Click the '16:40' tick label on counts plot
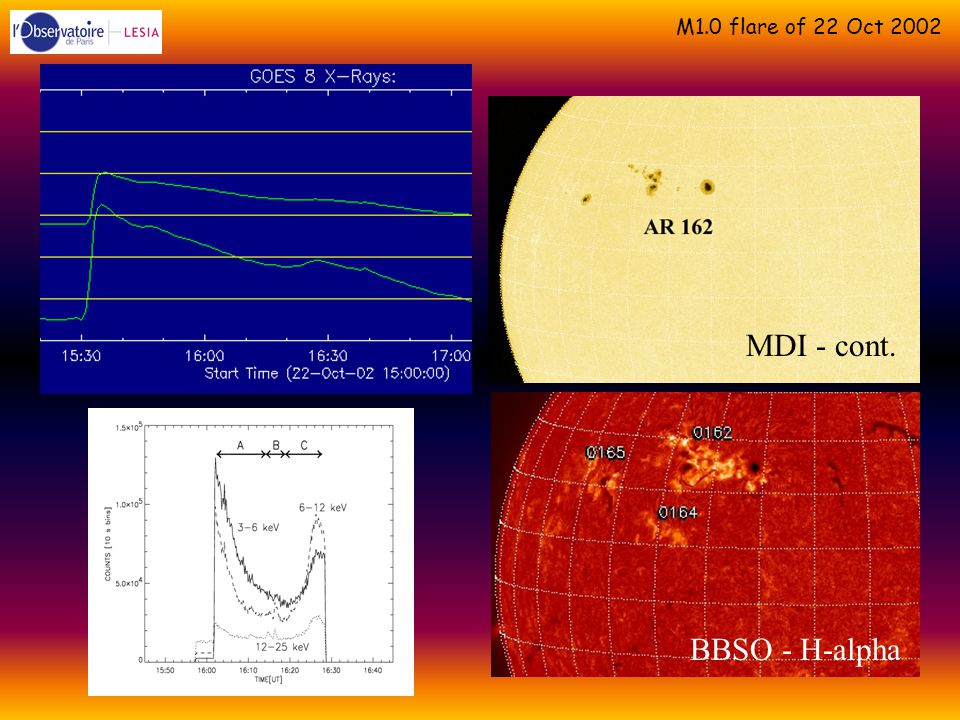The image size is (960, 720). coord(373,670)
